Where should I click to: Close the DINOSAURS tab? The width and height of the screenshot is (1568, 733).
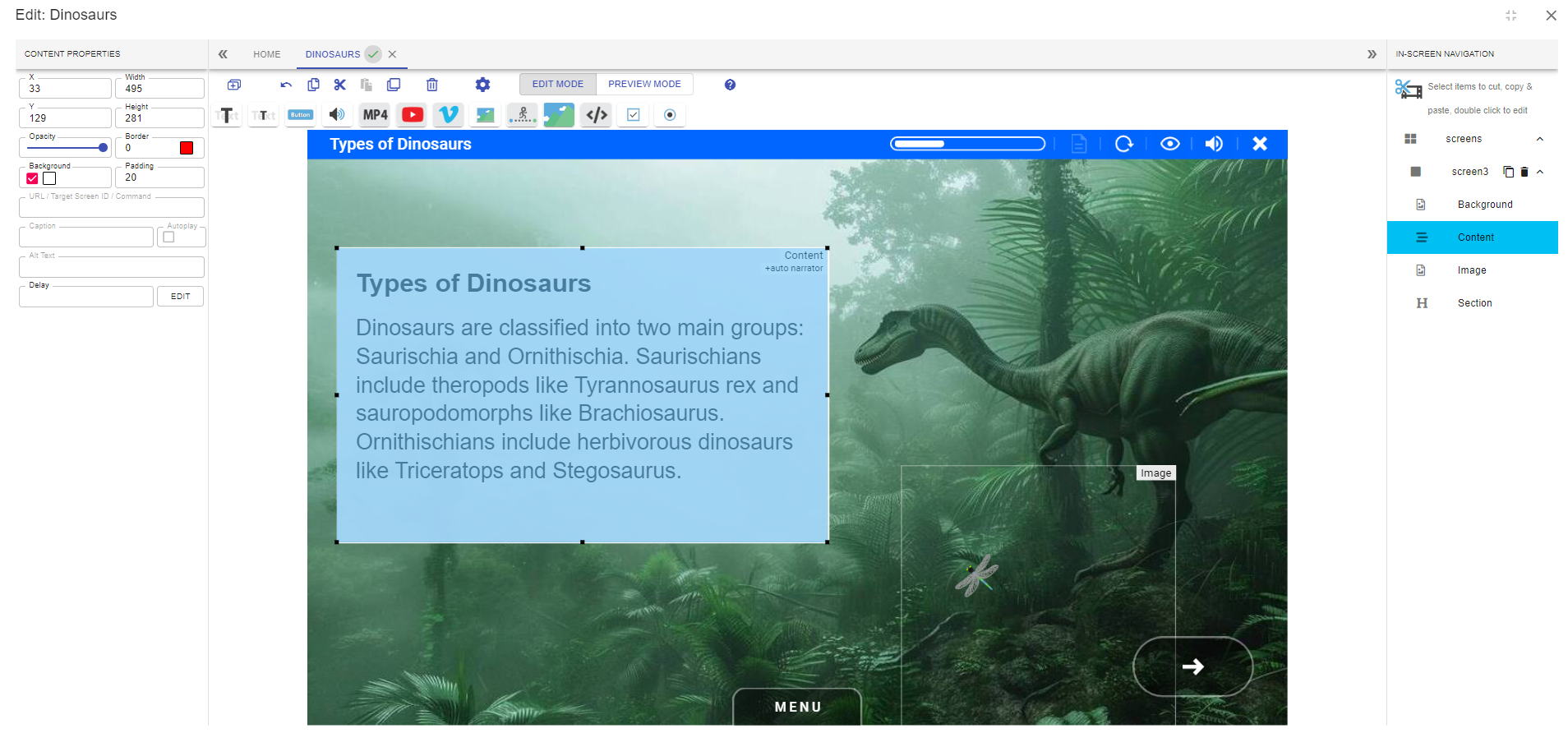point(392,54)
